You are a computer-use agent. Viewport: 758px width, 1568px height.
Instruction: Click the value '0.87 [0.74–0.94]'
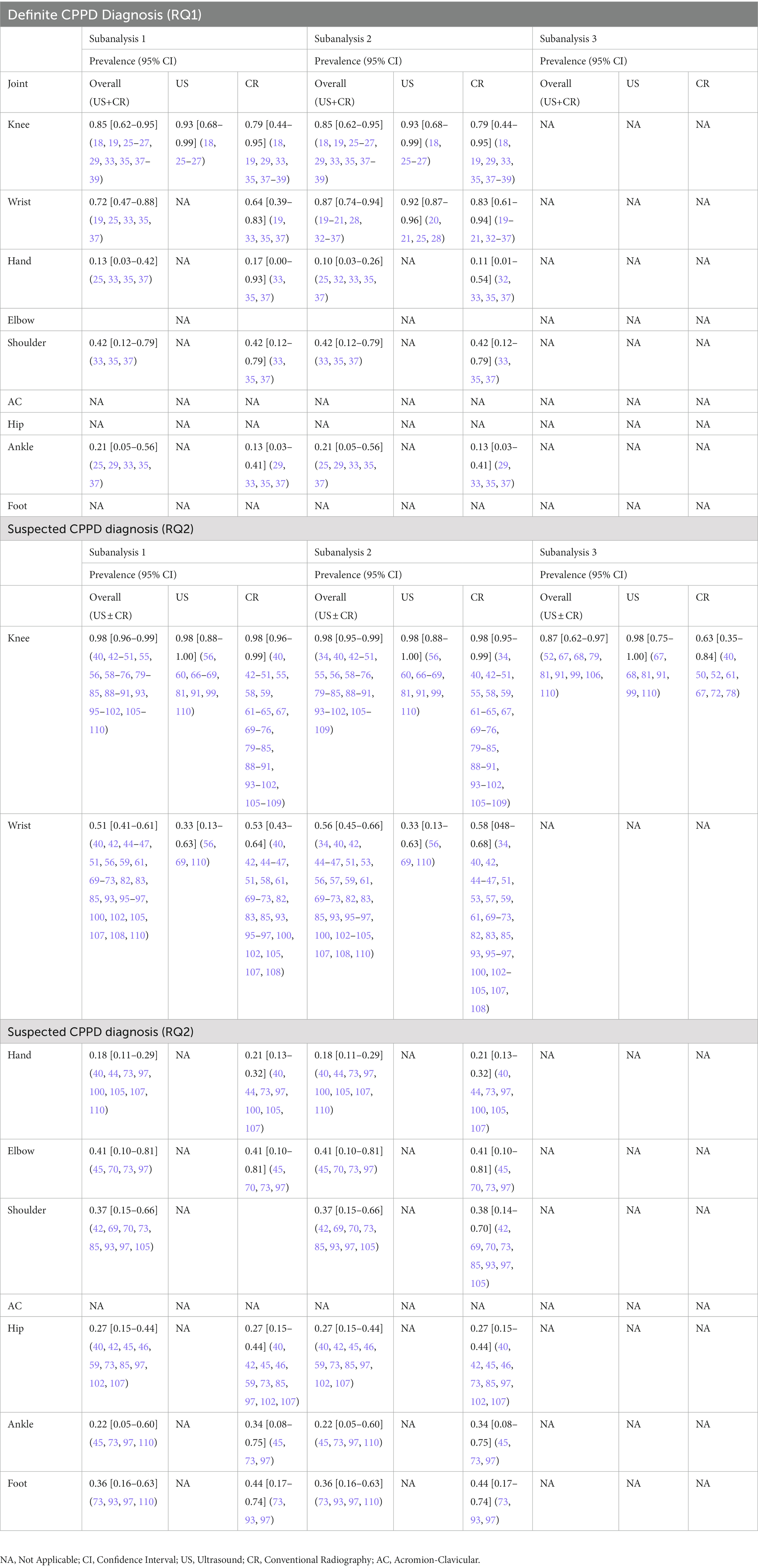point(348,202)
